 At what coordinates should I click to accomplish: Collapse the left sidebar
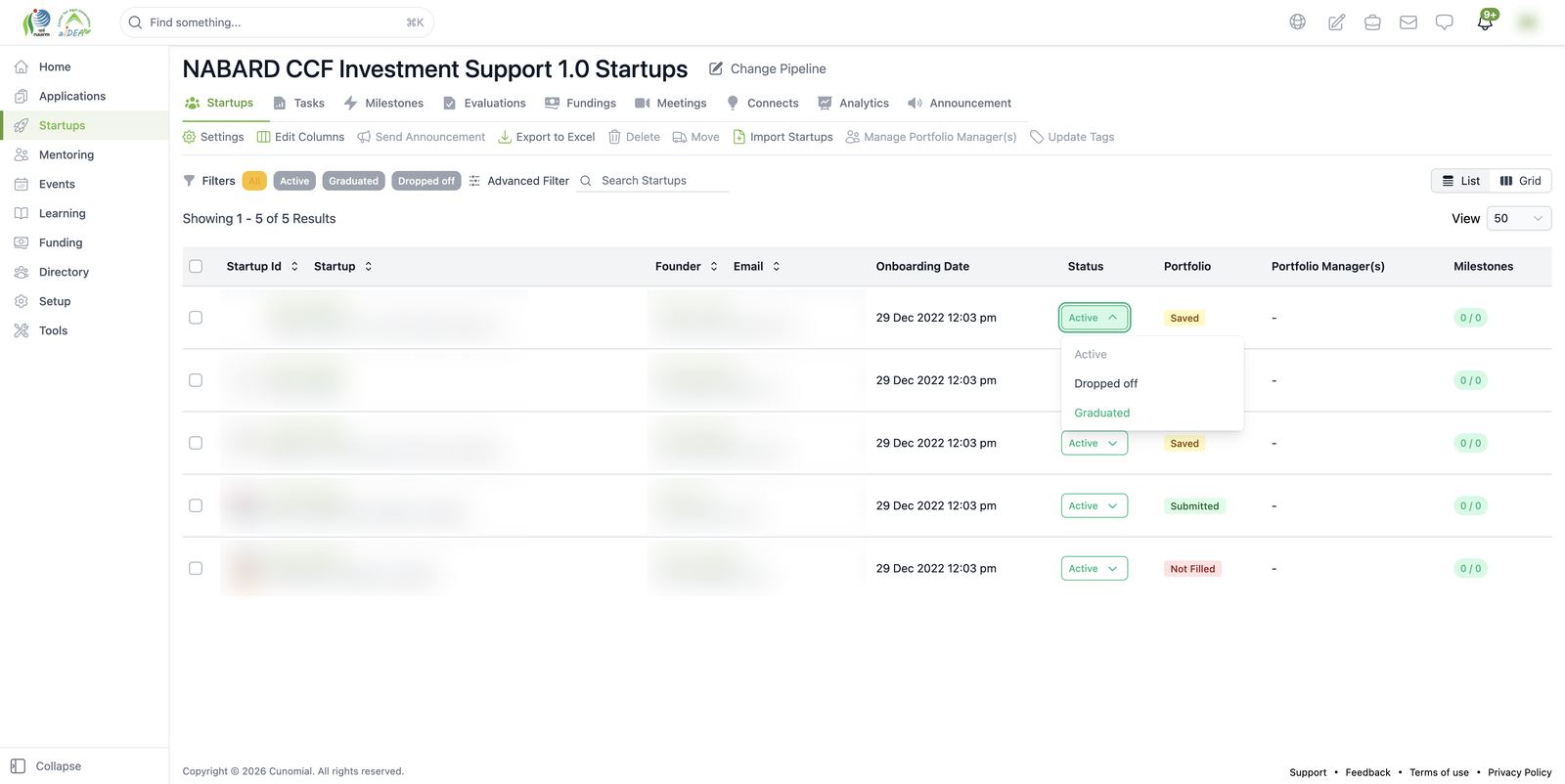click(x=46, y=766)
